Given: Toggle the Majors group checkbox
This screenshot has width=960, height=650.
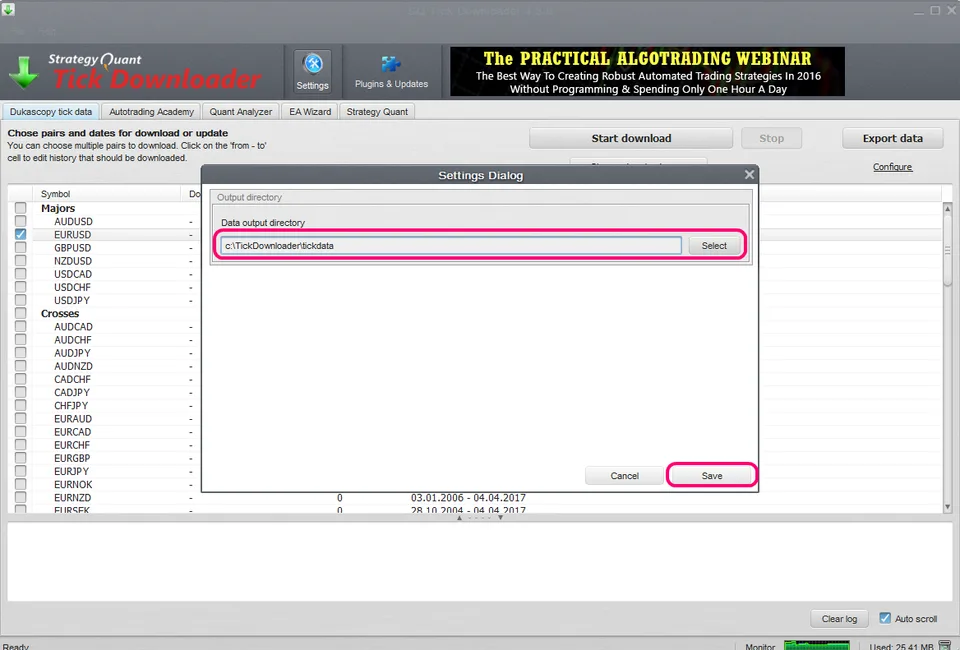Looking at the screenshot, I should [x=21, y=208].
